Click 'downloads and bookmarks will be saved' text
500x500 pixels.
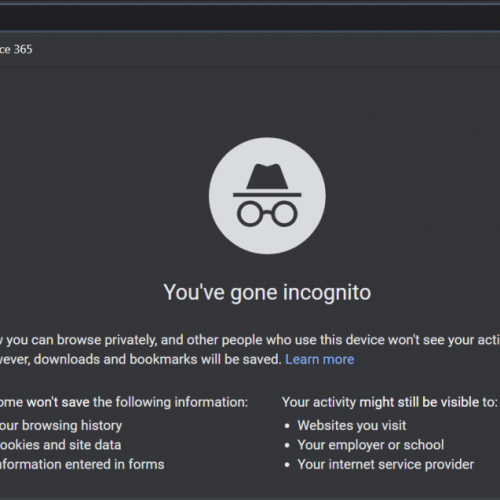point(158,359)
